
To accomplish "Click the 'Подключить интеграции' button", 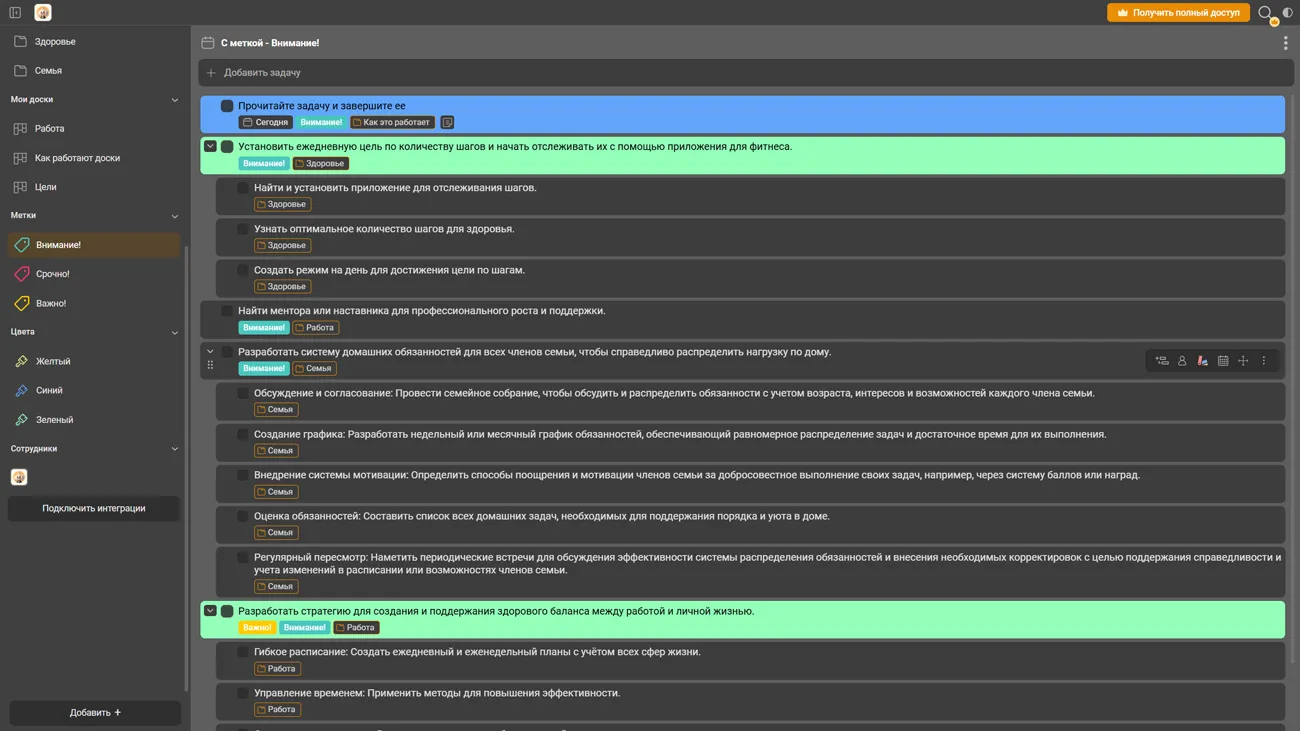I will [x=94, y=509].
